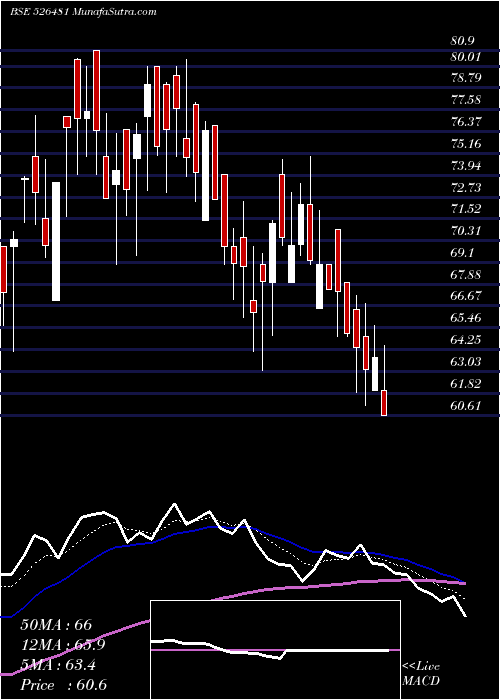This screenshot has width=500, height=700.
Task: Click the BSE 526481 MunafaSutra.com title
Action: (x=83, y=12)
